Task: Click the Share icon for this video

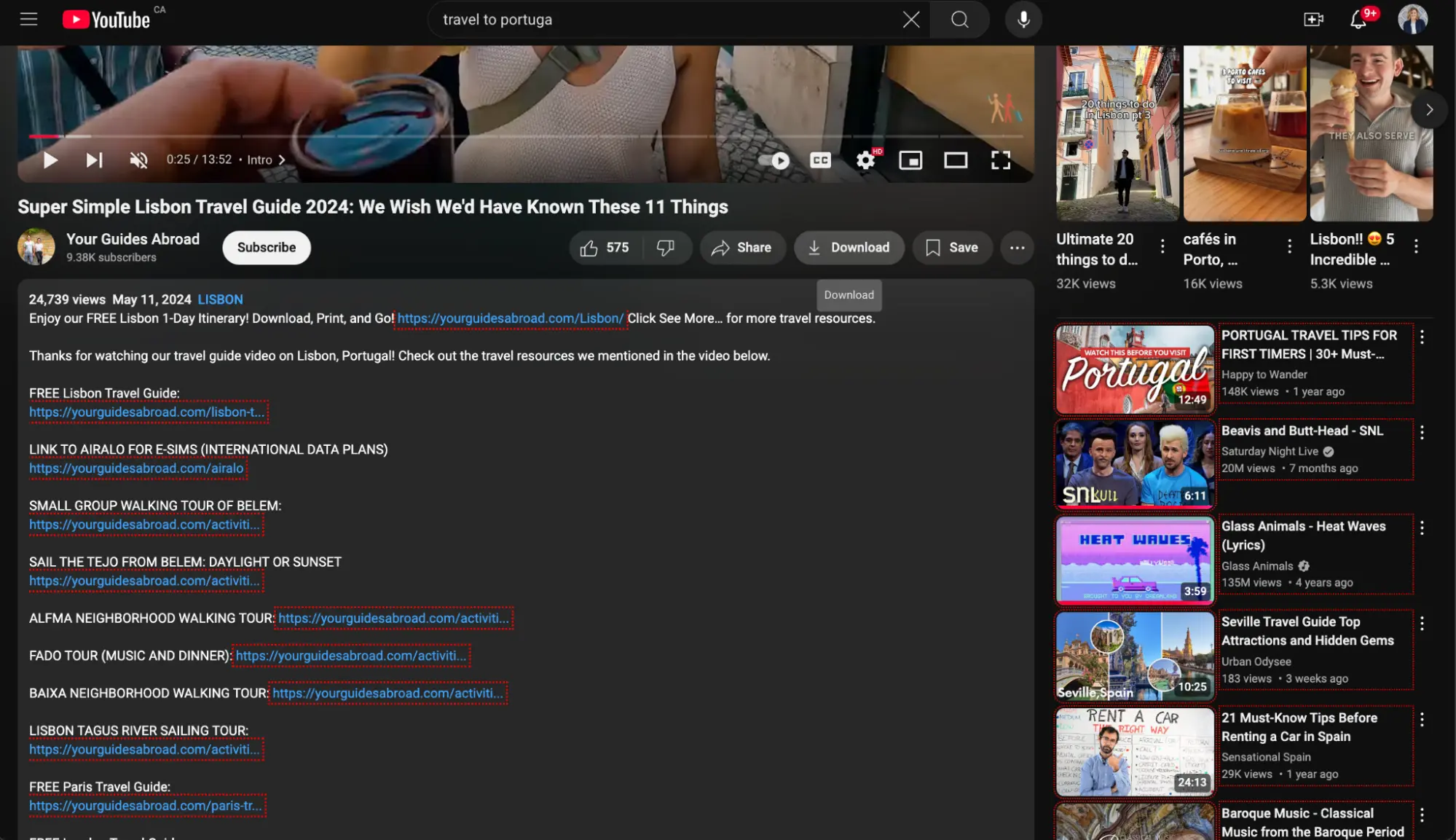Action: (740, 247)
